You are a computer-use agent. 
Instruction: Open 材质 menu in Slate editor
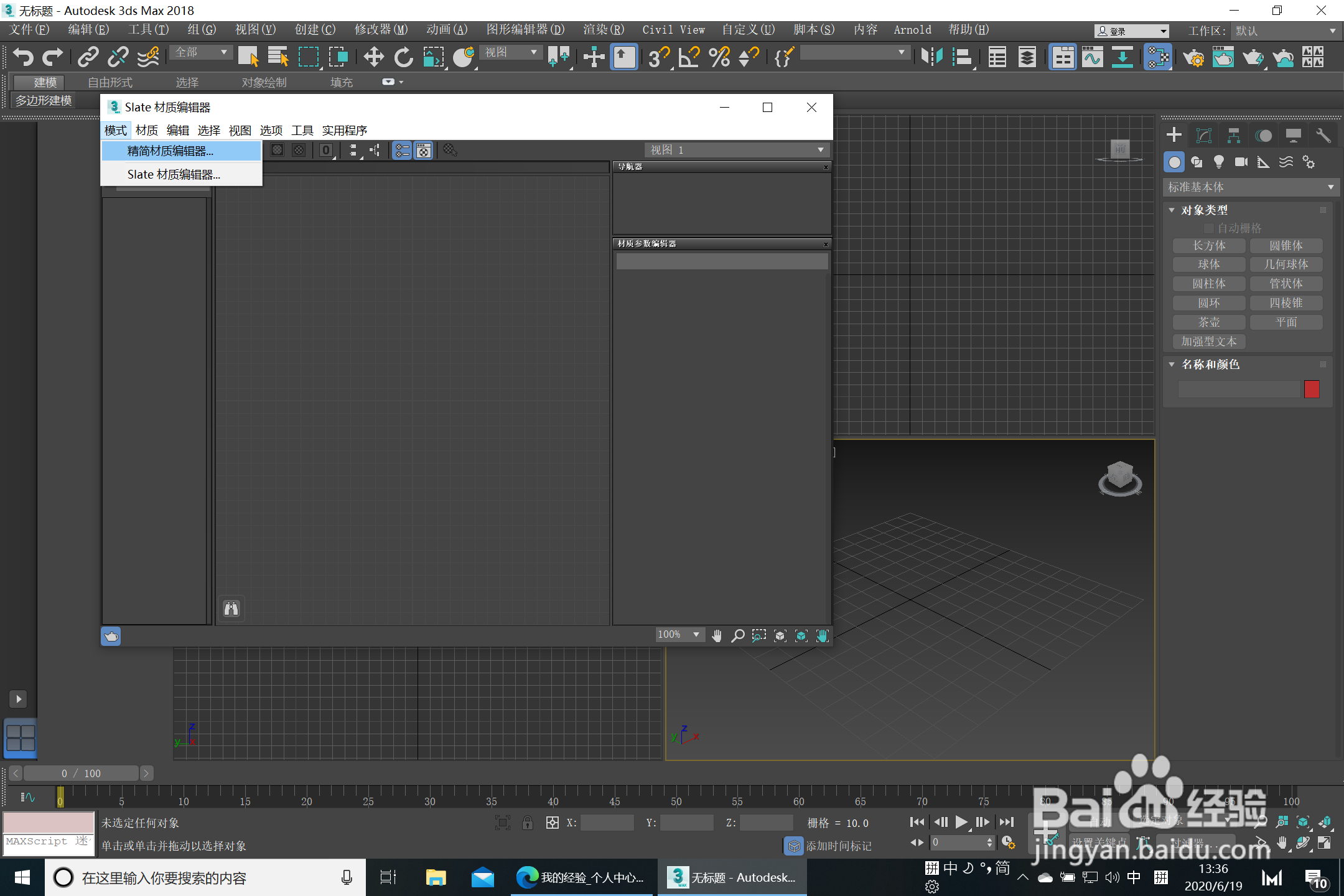pyautogui.click(x=147, y=130)
